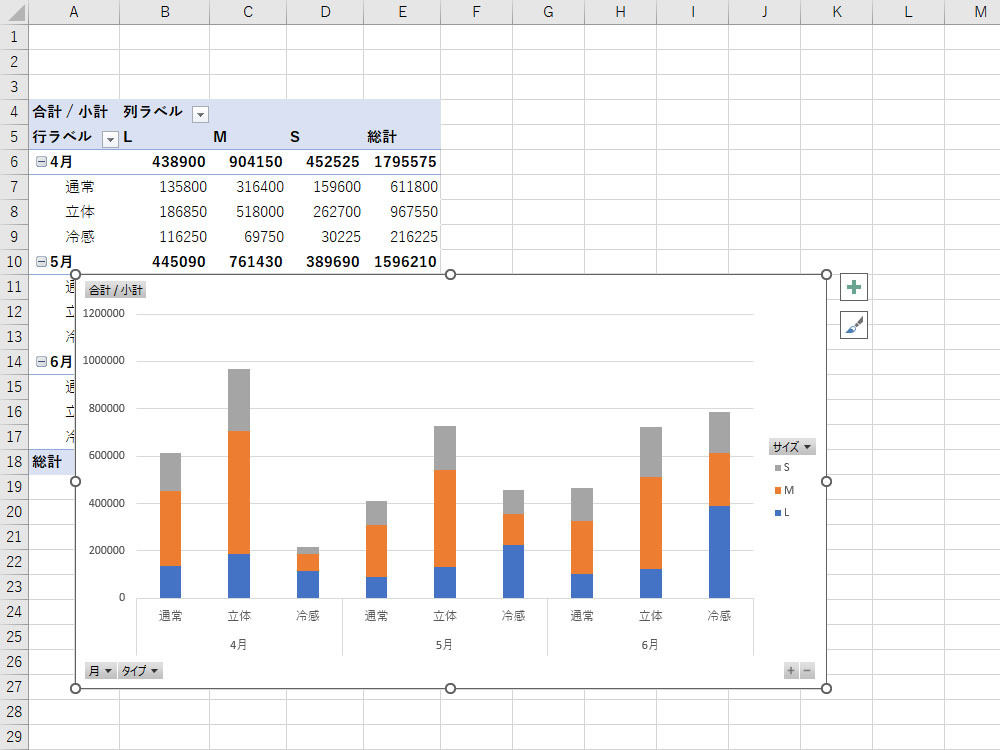
Task: Click the orange segment of the 4月 立体 bar
Action: coord(239,492)
